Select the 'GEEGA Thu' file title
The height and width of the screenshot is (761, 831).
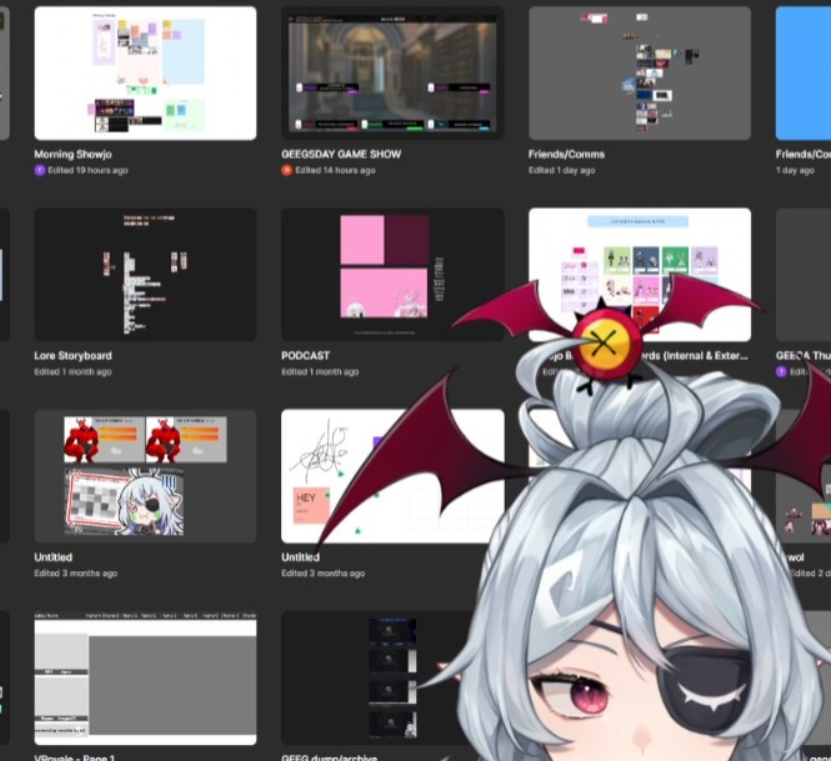(803, 356)
